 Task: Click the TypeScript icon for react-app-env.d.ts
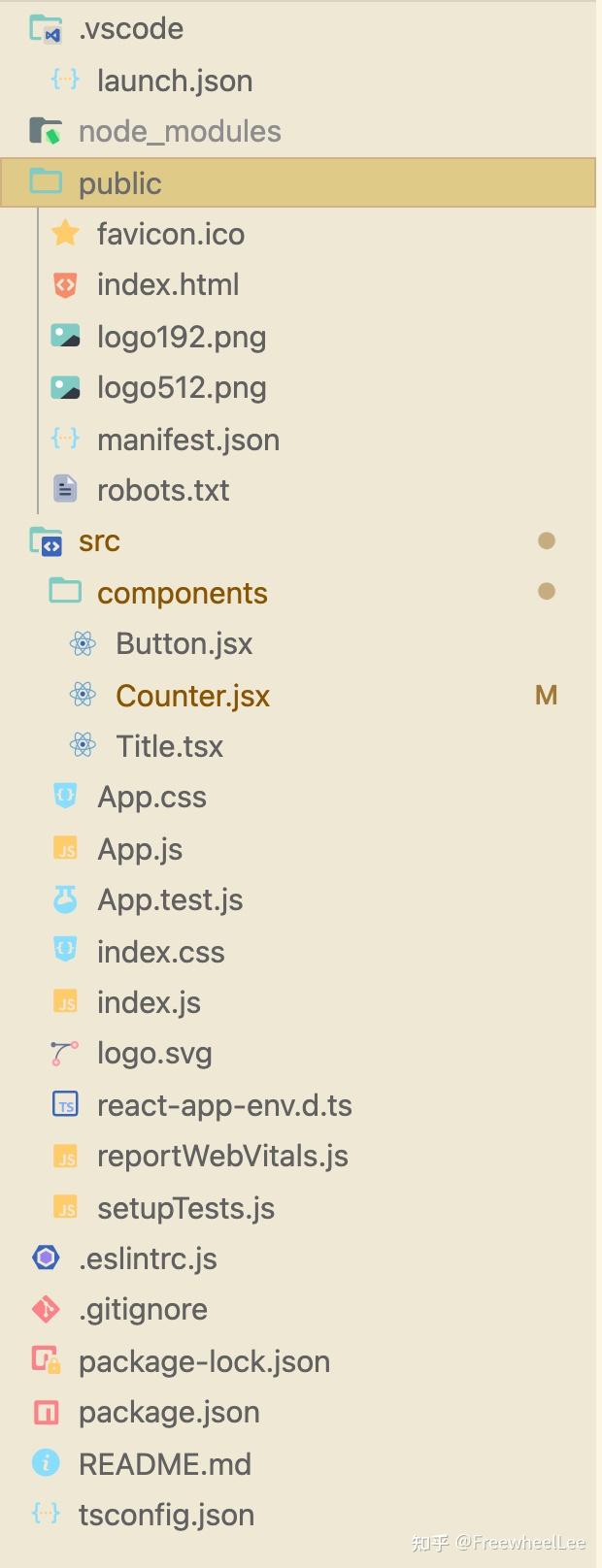pos(64,1104)
